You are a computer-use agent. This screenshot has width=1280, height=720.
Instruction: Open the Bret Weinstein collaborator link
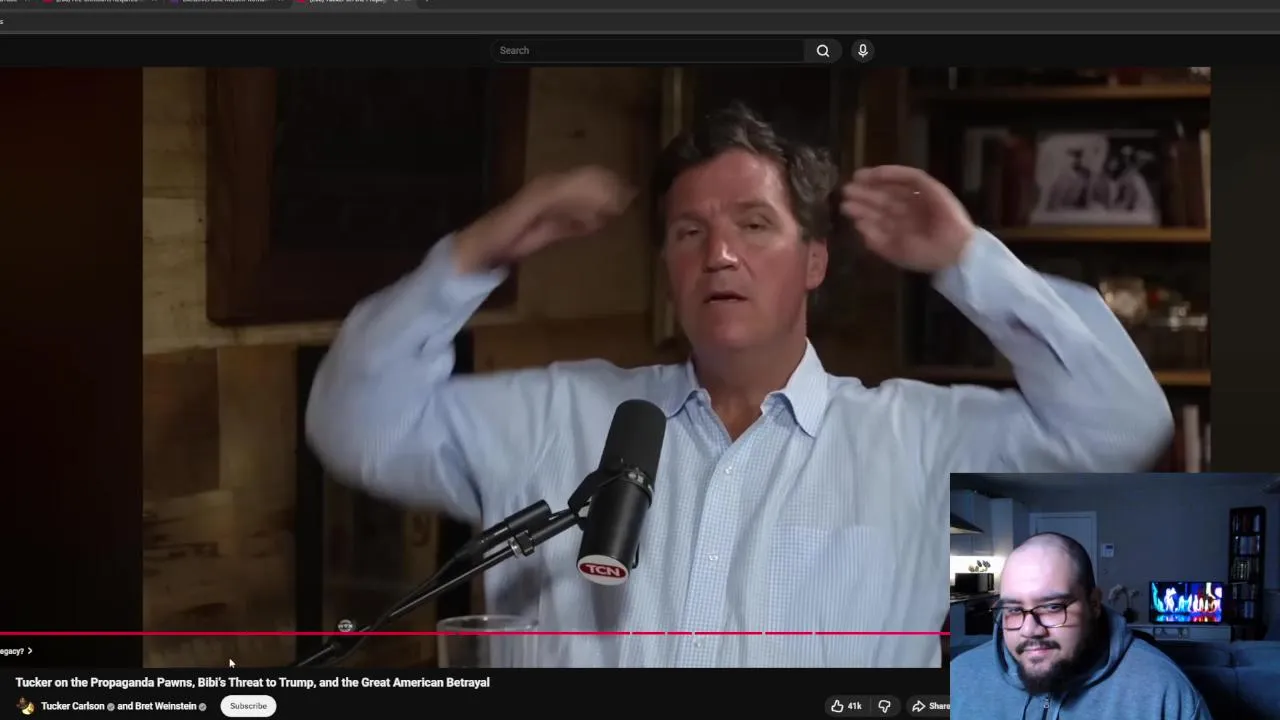click(x=164, y=706)
